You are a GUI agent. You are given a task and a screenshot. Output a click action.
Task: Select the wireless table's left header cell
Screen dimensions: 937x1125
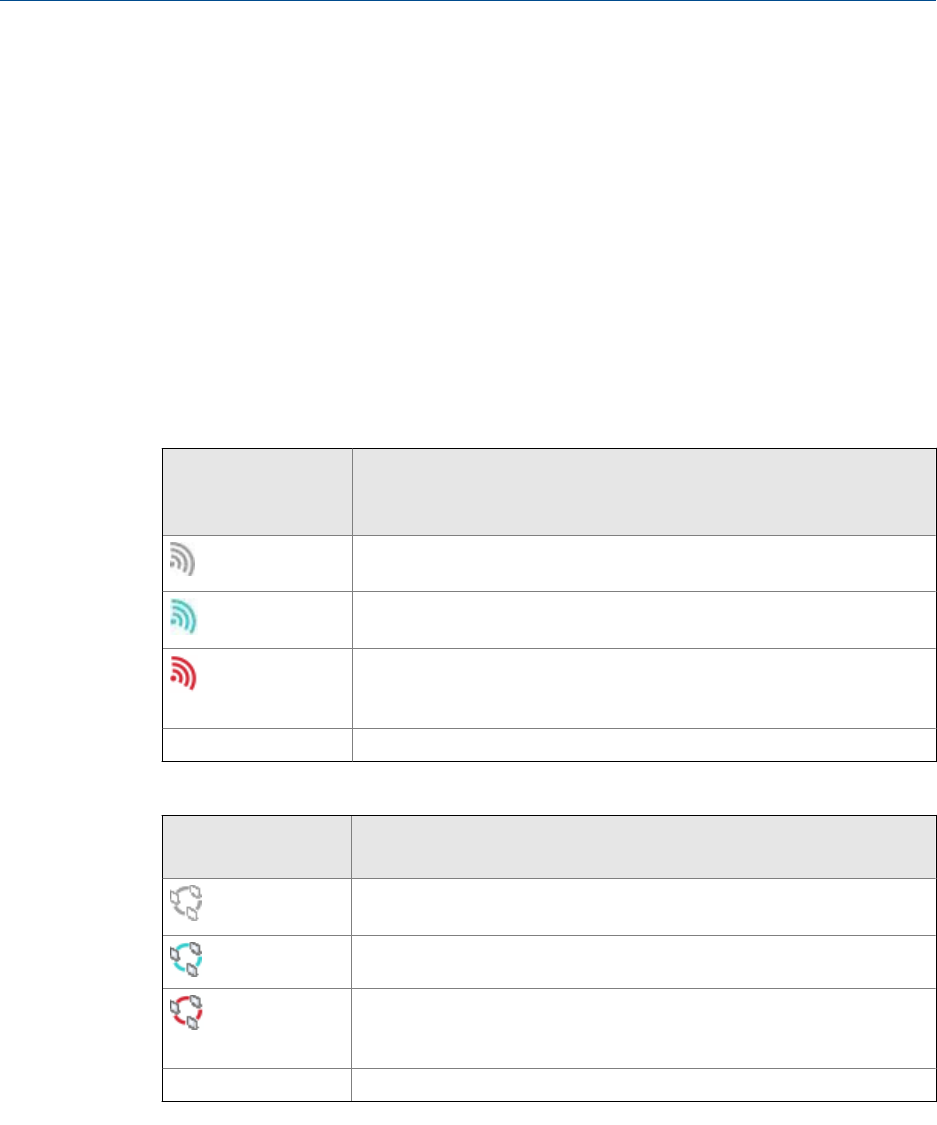pyautogui.click(x=257, y=492)
